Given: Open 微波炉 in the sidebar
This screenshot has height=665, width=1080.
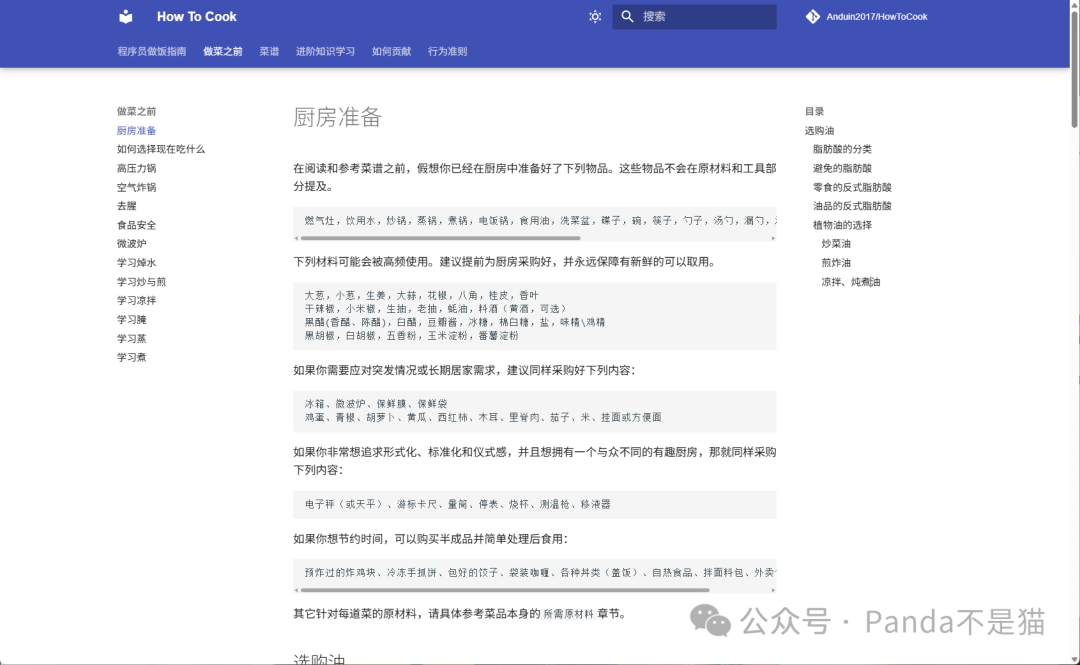Looking at the screenshot, I should coord(132,243).
